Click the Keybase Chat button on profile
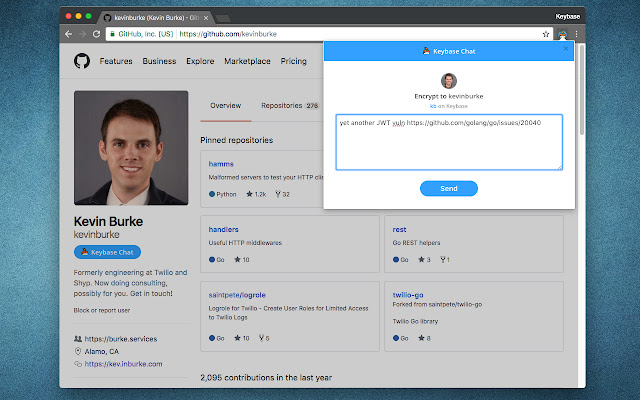640x400 pixels. pyautogui.click(x=107, y=252)
